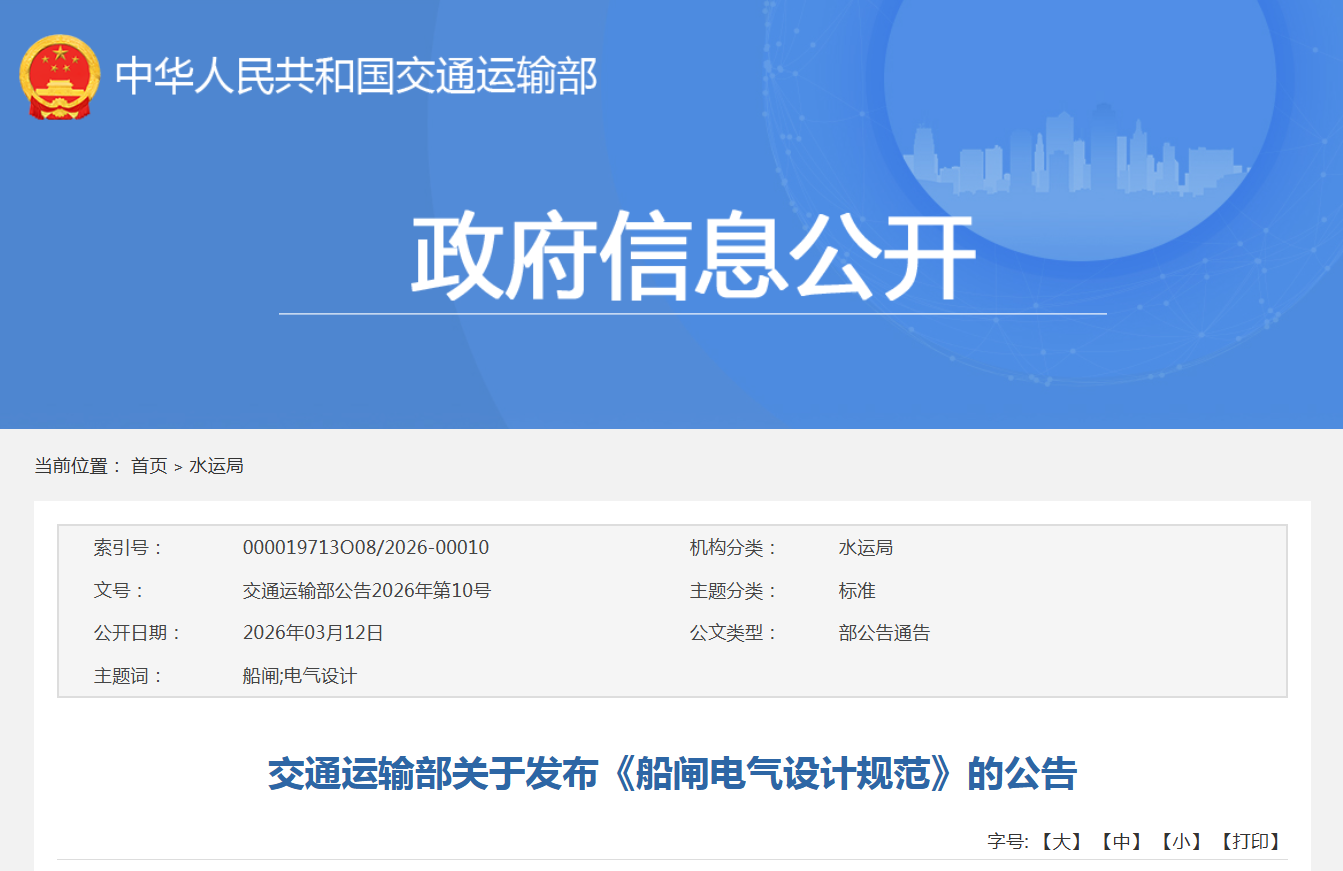Click the 中华人民共和国交通运输部 site title
The width and height of the screenshot is (1343, 871).
click(x=356, y=77)
